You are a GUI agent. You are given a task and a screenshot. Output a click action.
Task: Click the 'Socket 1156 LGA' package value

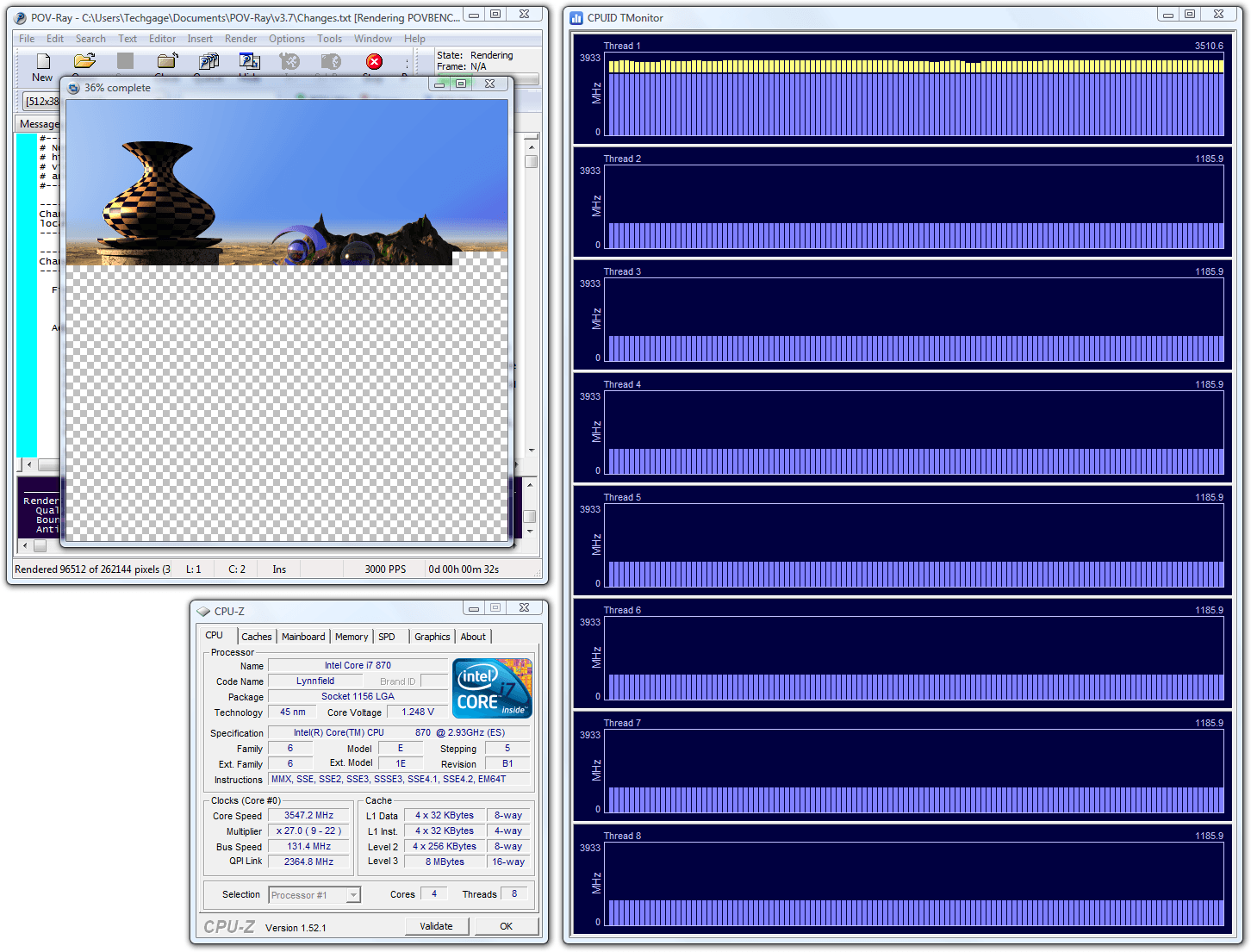pos(358,696)
